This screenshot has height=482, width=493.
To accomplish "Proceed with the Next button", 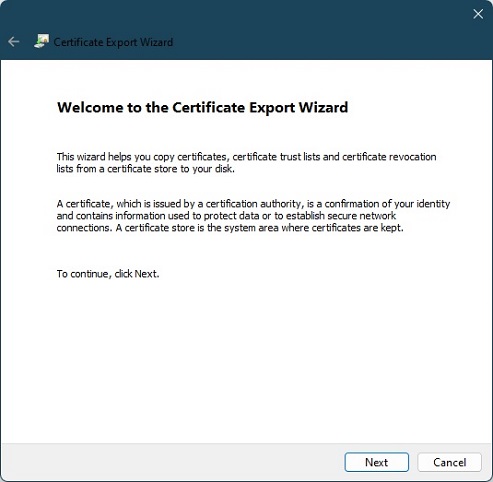I will coord(377,462).
